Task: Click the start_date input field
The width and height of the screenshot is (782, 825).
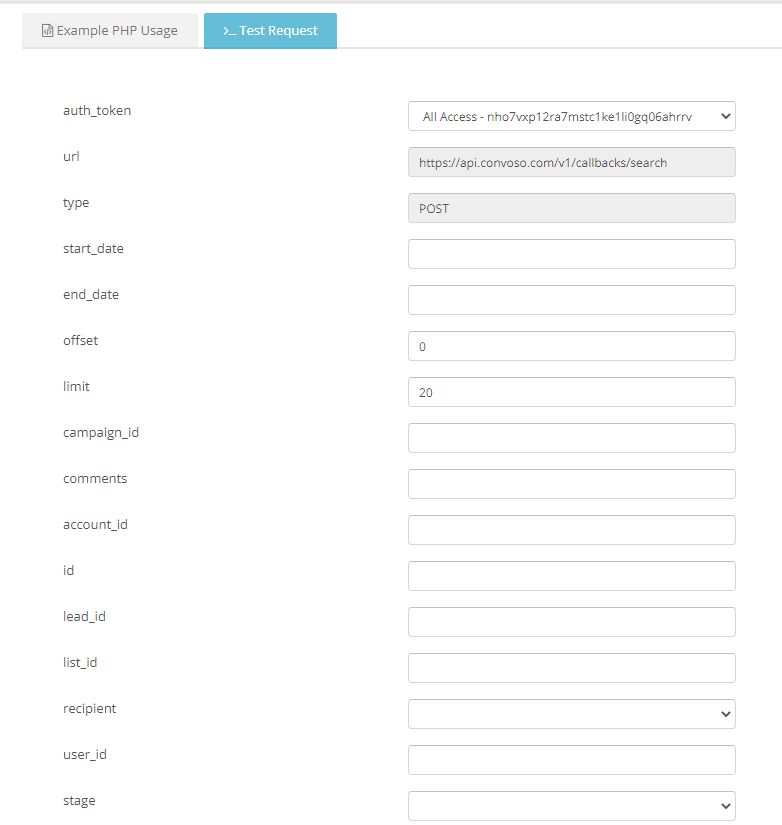Action: tap(571, 254)
